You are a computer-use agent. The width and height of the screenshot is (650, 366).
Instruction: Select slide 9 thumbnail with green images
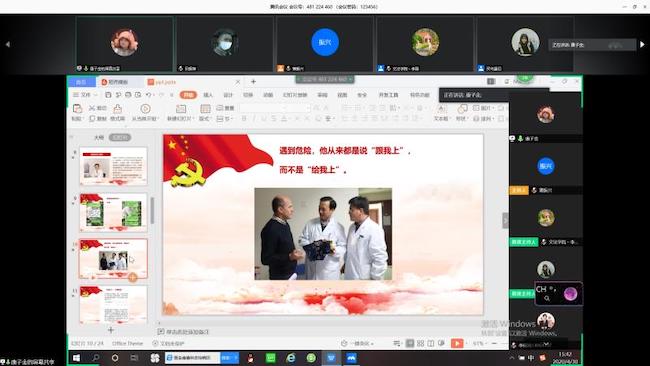pos(113,212)
